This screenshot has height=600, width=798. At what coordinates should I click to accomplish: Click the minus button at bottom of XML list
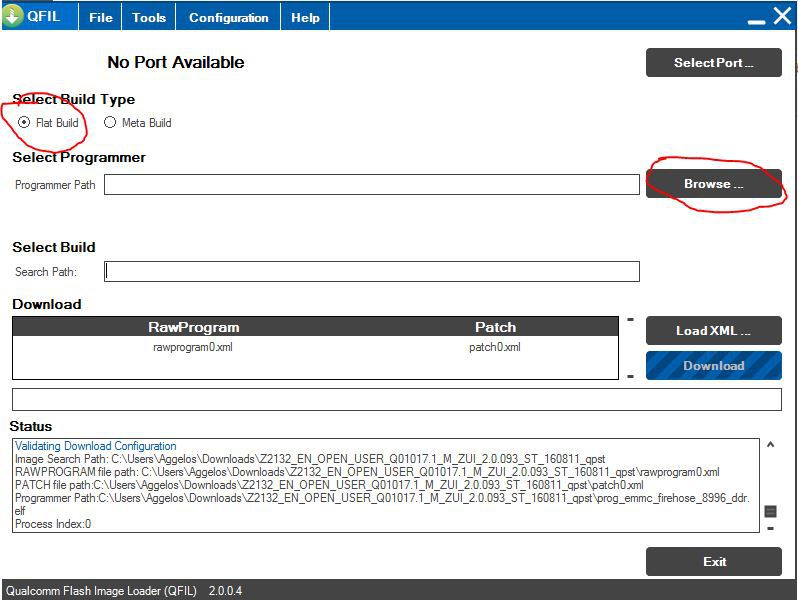[631, 377]
